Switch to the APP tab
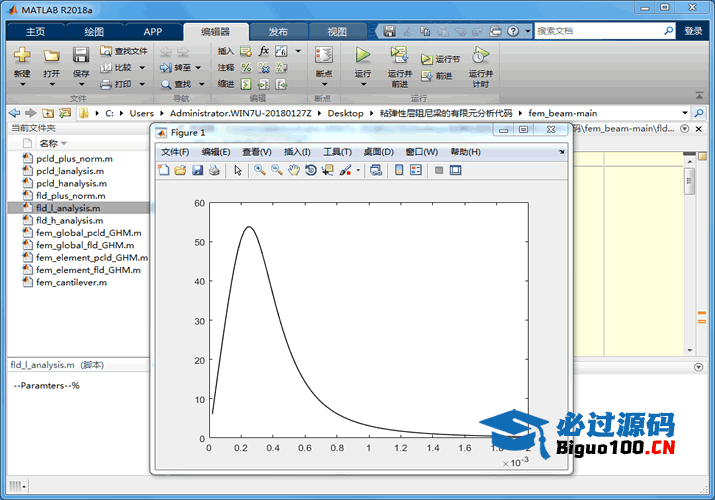This screenshot has height=500, width=715. [x=153, y=31]
